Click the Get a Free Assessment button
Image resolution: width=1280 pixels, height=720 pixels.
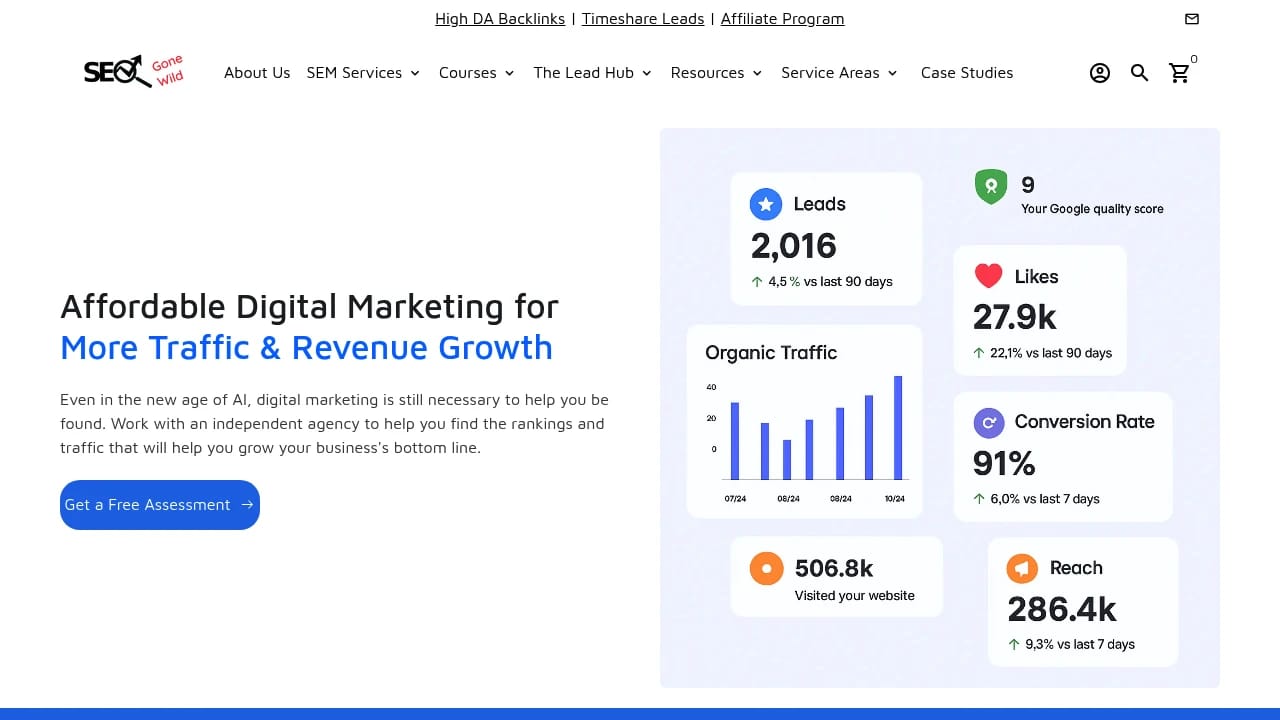click(x=159, y=505)
